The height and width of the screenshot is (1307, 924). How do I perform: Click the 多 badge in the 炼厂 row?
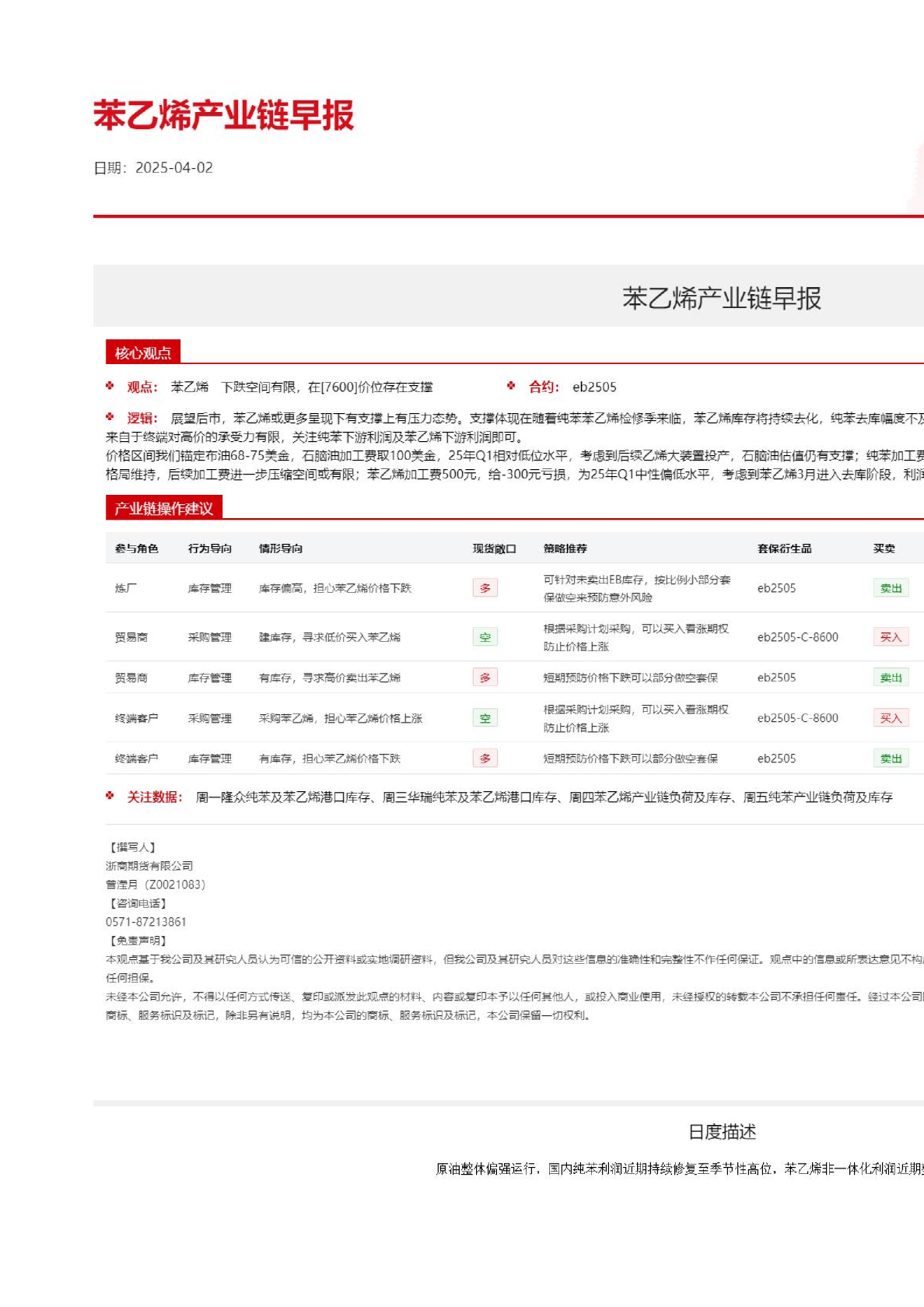485,588
